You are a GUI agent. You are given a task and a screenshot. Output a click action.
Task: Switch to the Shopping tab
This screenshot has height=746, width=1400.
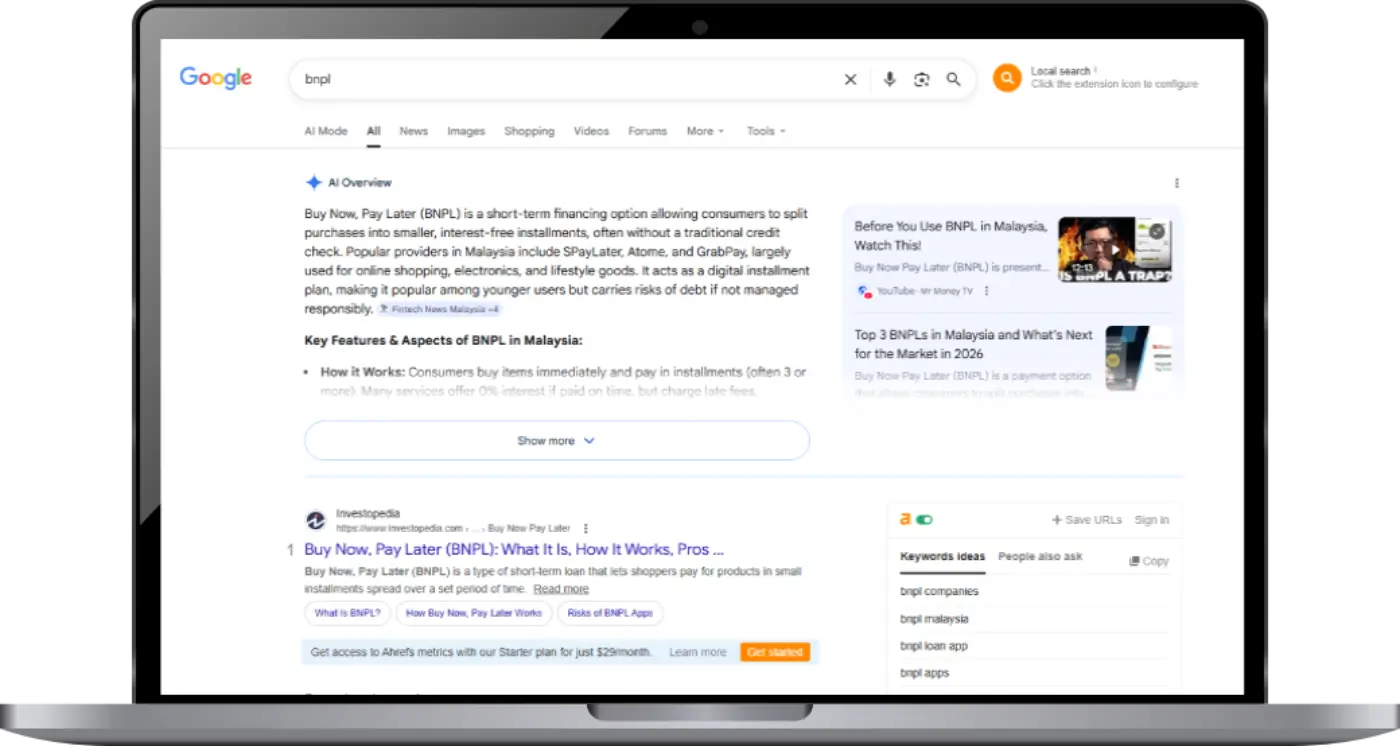click(529, 131)
